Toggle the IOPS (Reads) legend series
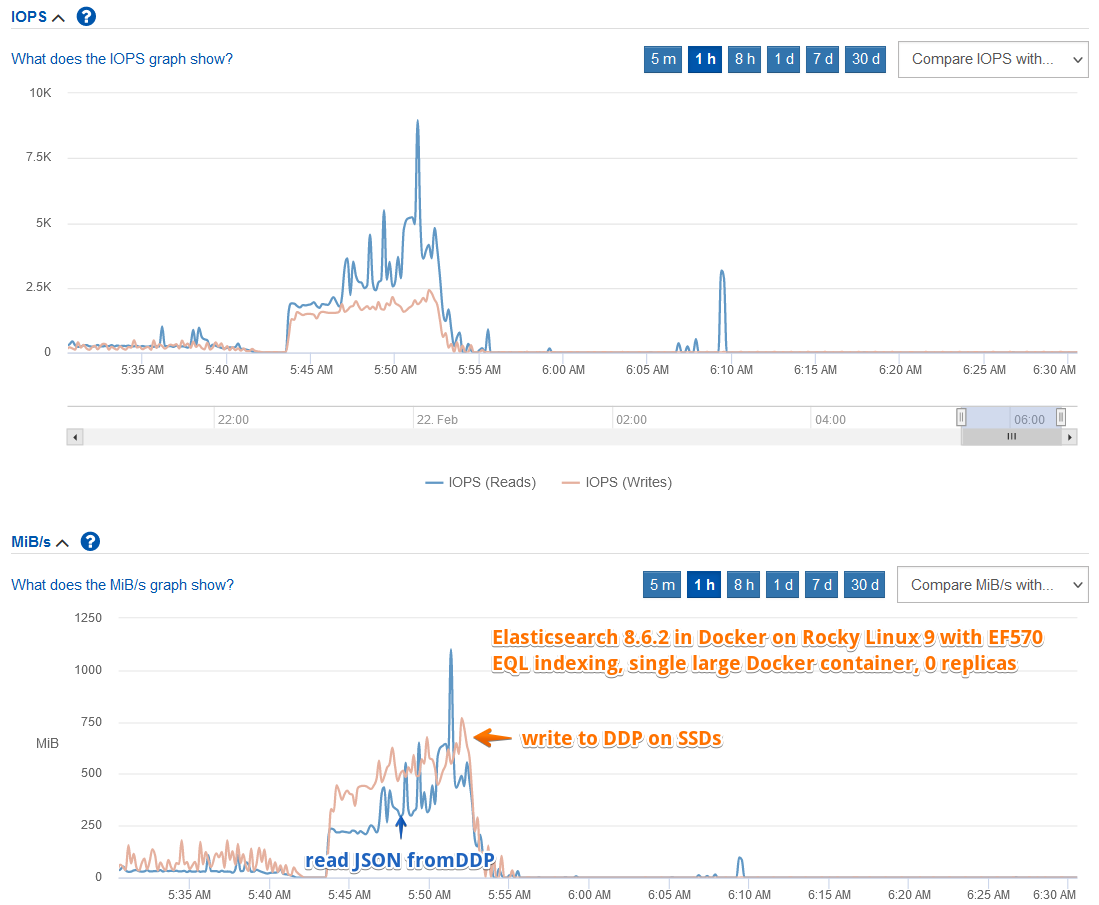Screen dimensions: 1099x905 tap(481, 482)
